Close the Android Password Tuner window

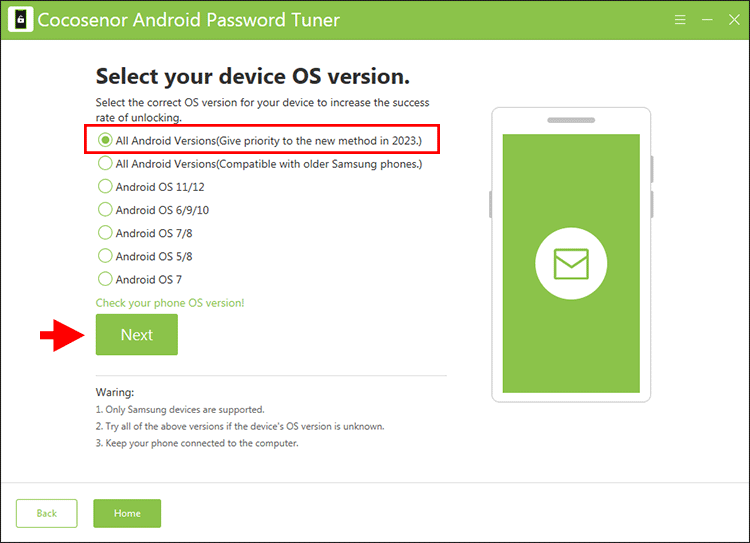[734, 20]
